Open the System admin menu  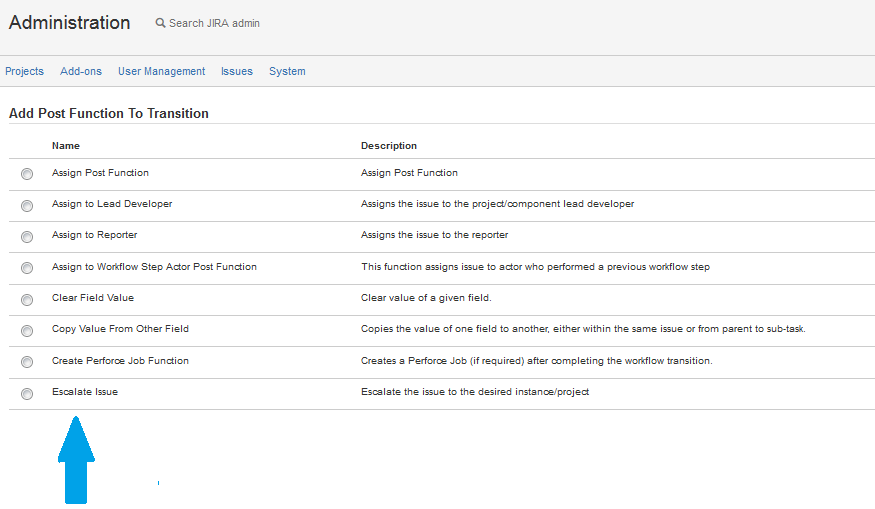click(x=287, y=71)
